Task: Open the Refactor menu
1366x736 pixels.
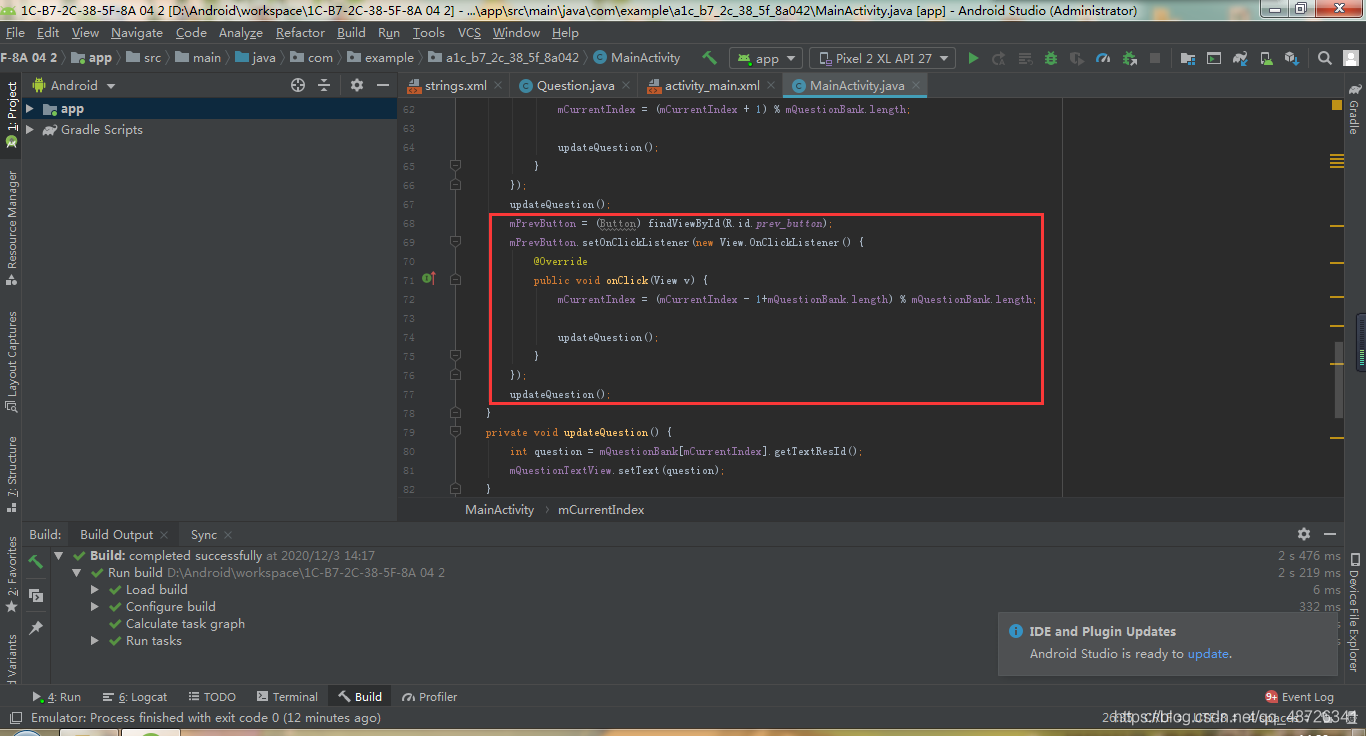Action: (x=300, y=33)
